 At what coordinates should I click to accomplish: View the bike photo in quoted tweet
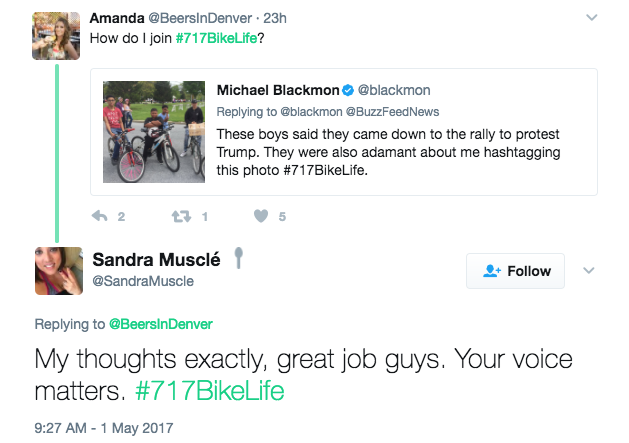(x=154, y=132)
